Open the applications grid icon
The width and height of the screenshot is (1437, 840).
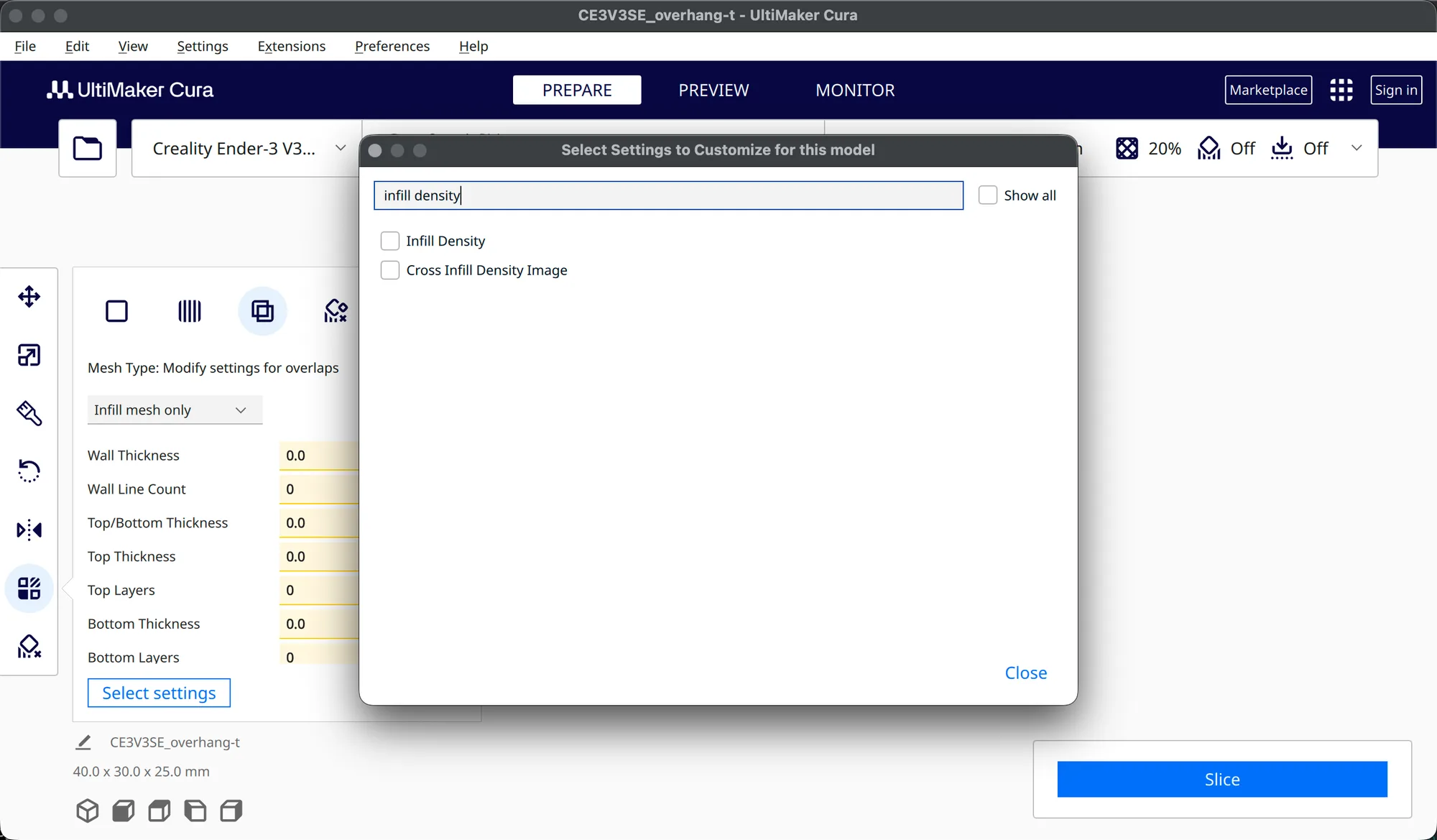(1341, 90)
